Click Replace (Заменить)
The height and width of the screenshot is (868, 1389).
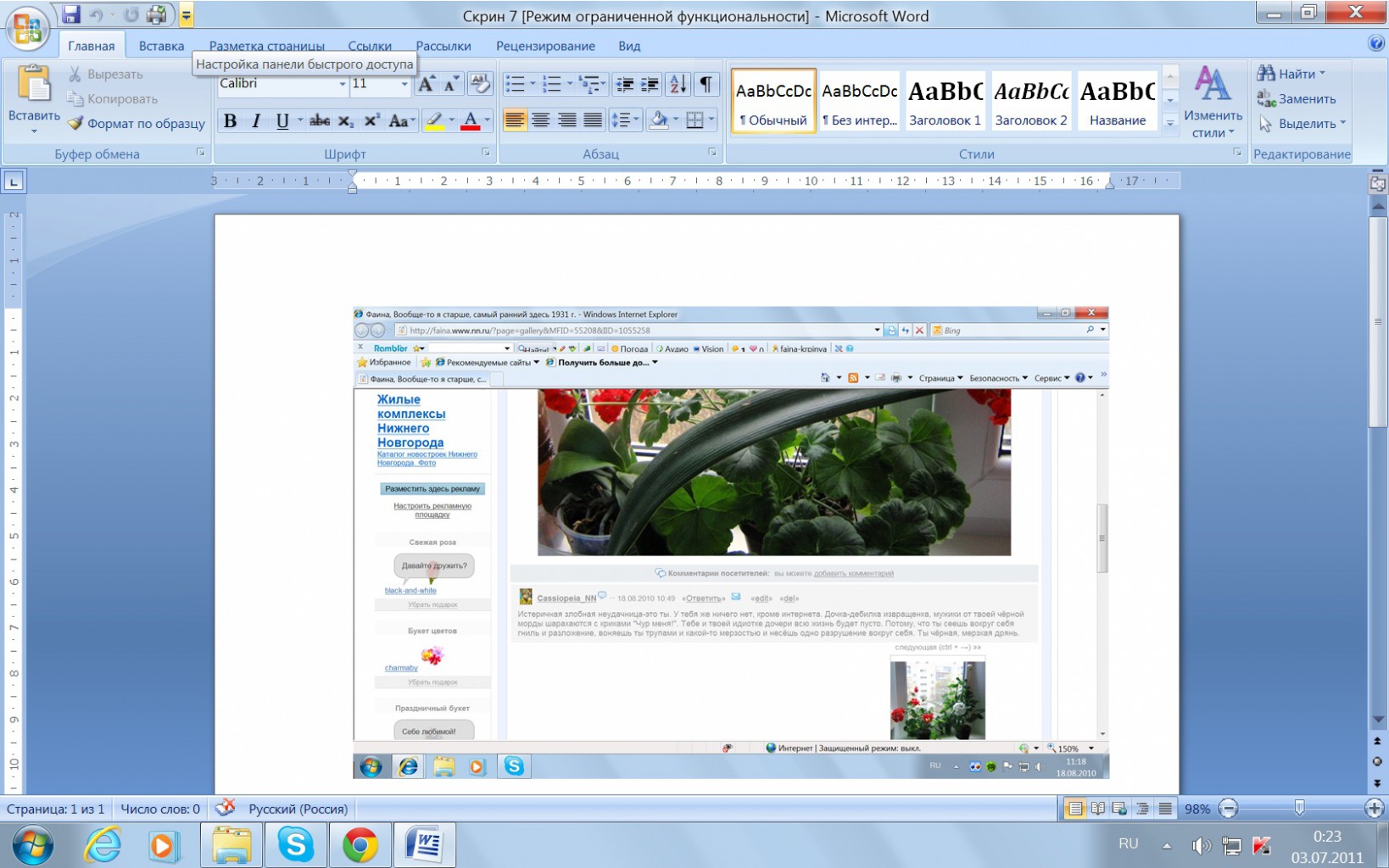pyautogui.click(x=1297, y=99)
